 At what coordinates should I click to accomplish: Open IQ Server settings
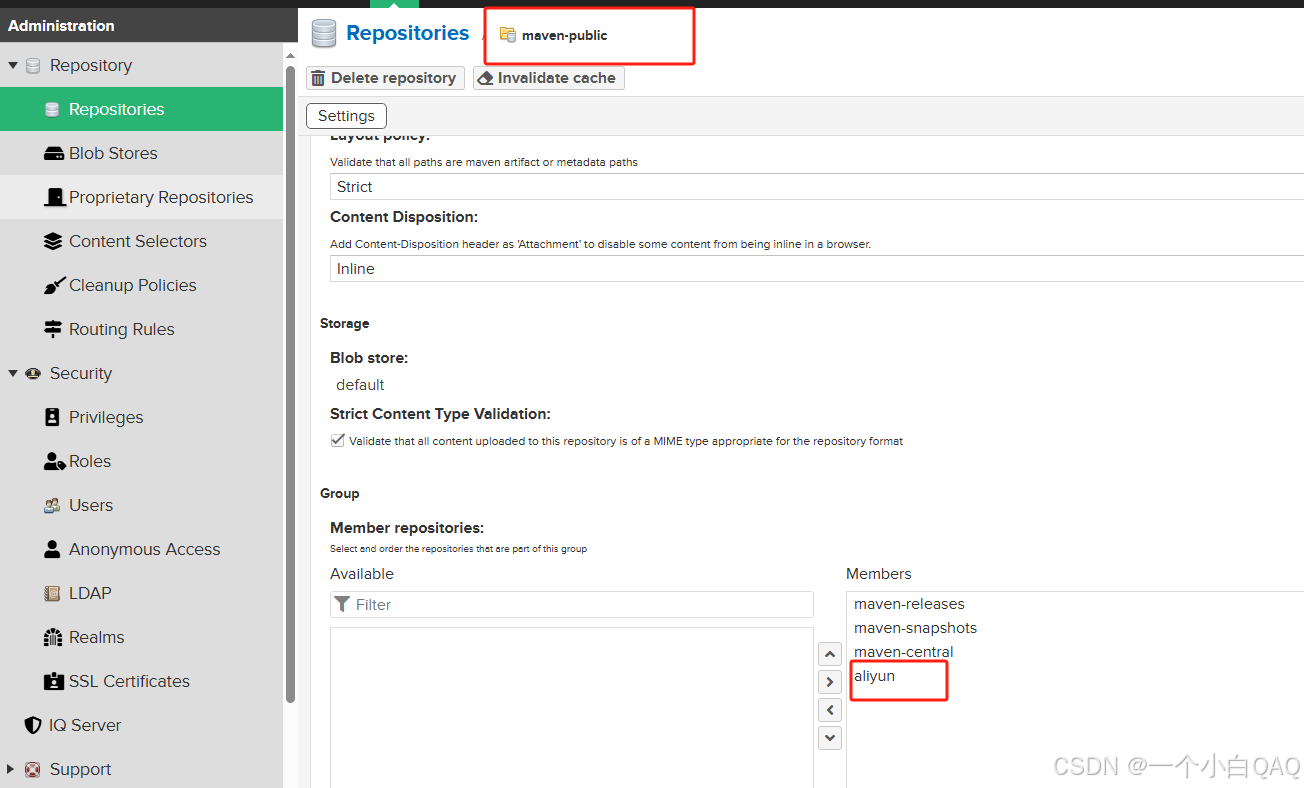click(142, 725)
